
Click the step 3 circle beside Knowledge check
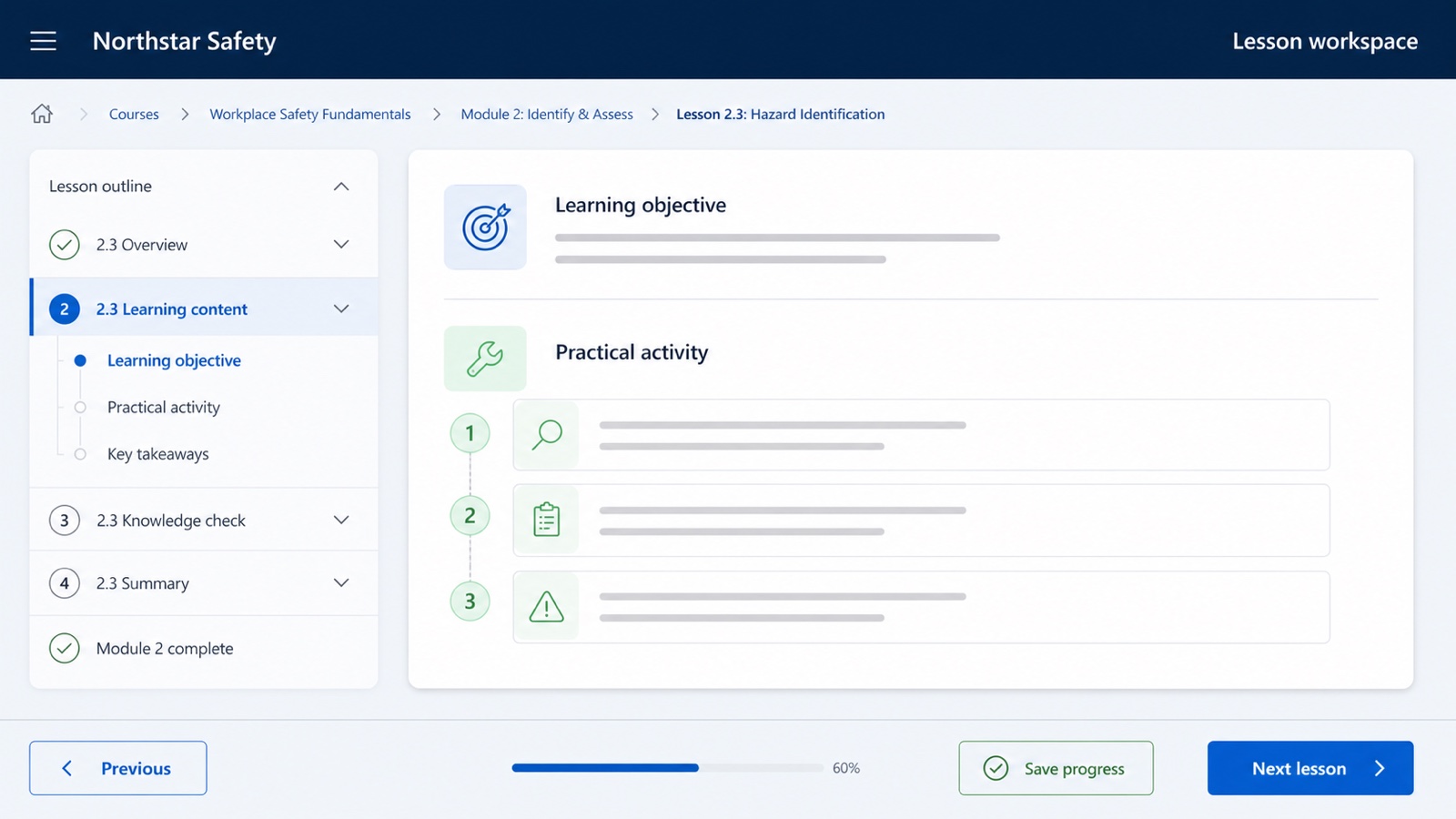(65, 521)
